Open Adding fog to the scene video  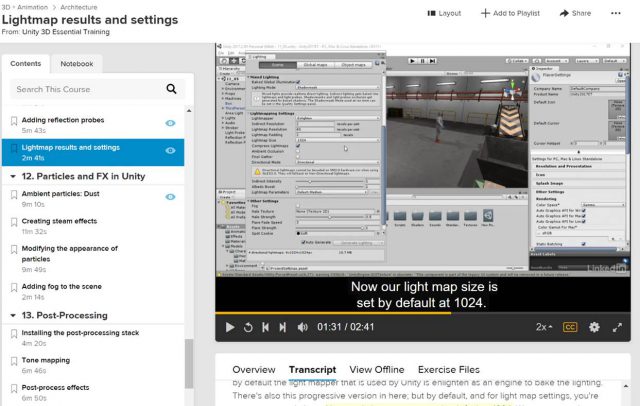tap(62, 286)
